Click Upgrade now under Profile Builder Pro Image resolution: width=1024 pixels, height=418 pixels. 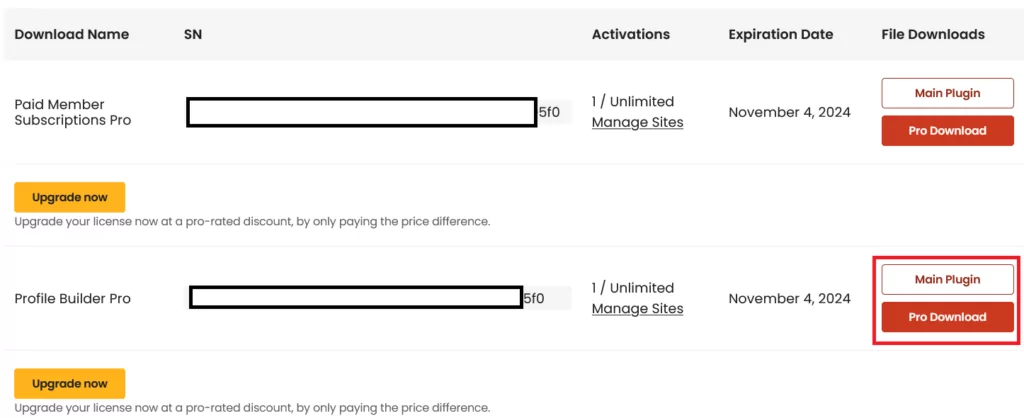tap(70, 383)
